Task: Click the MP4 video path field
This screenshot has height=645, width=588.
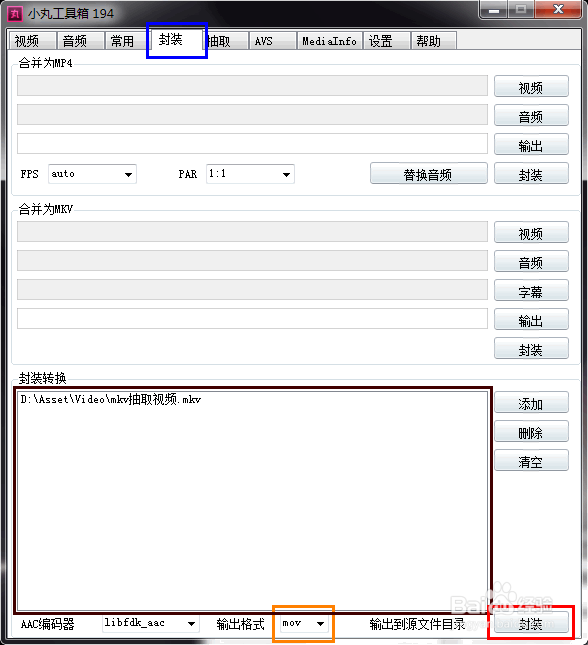Action: click(x=252, y=86)
